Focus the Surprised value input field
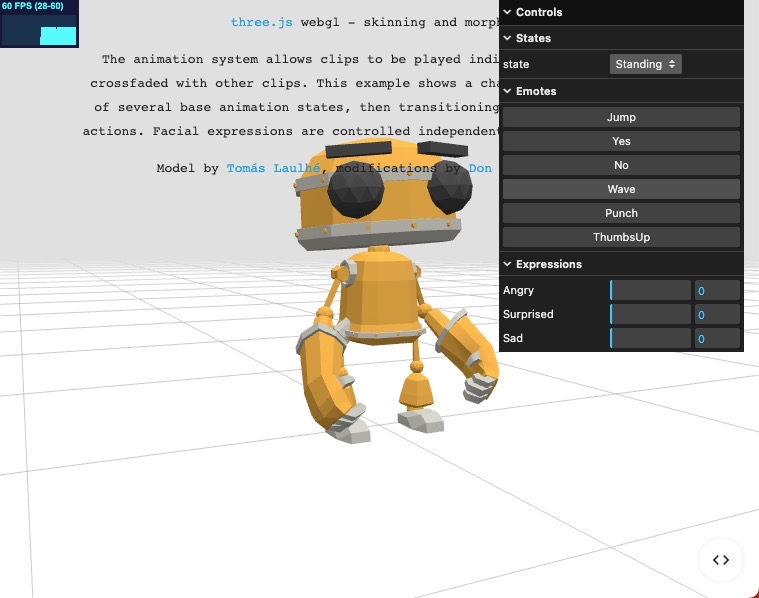Image resolution: width=759 pixels, height=598 pixels. pos(717,314)
